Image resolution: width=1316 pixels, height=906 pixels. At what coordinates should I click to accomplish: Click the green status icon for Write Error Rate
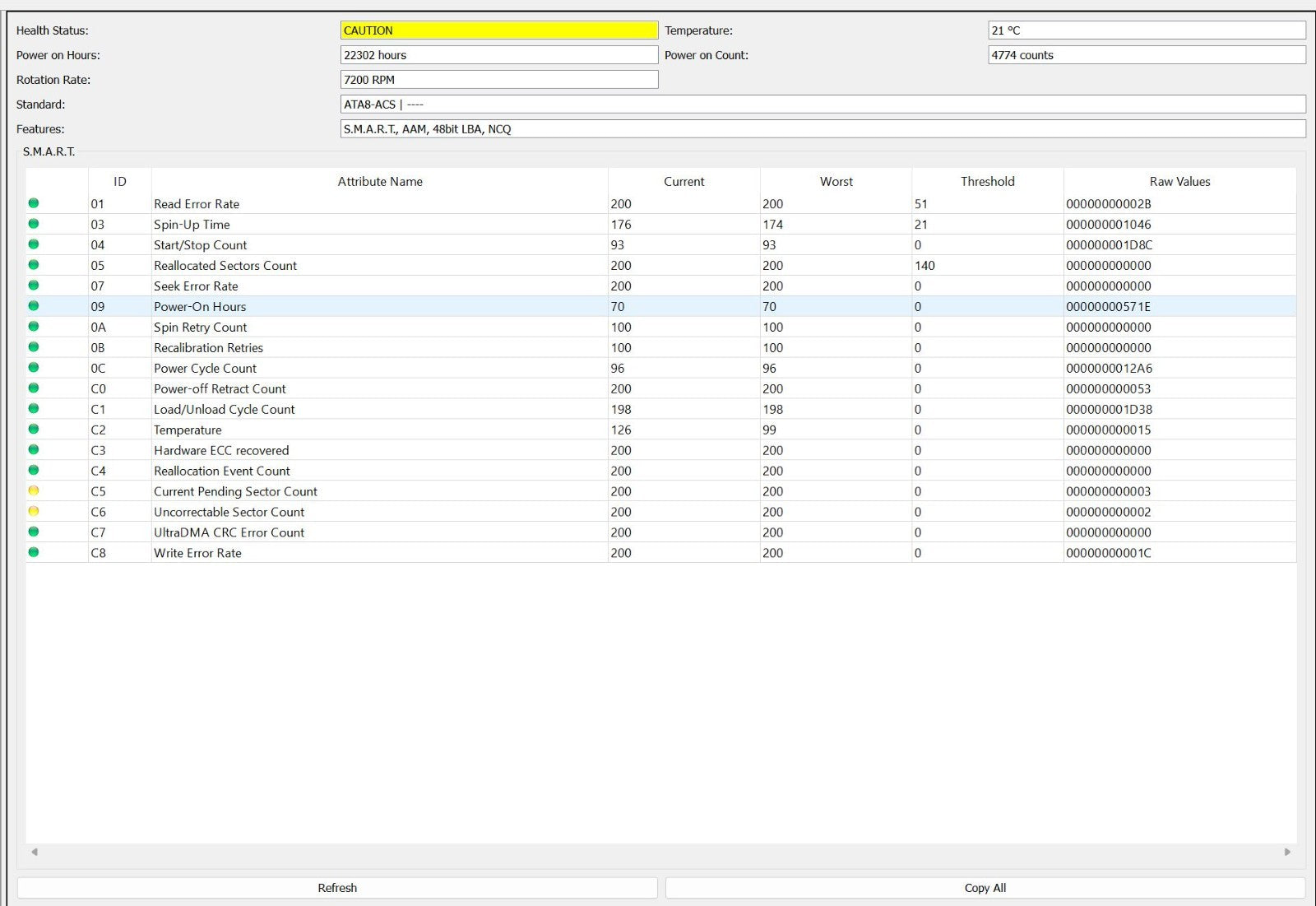pos(34,553)
